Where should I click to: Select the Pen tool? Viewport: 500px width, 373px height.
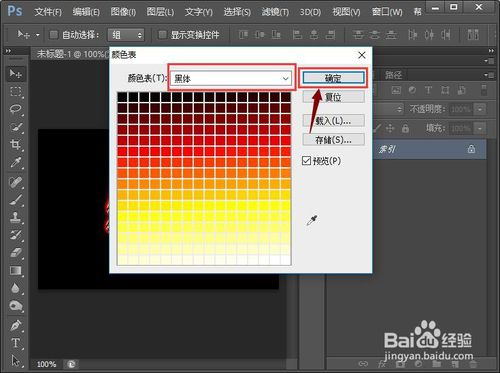[15, 325]
